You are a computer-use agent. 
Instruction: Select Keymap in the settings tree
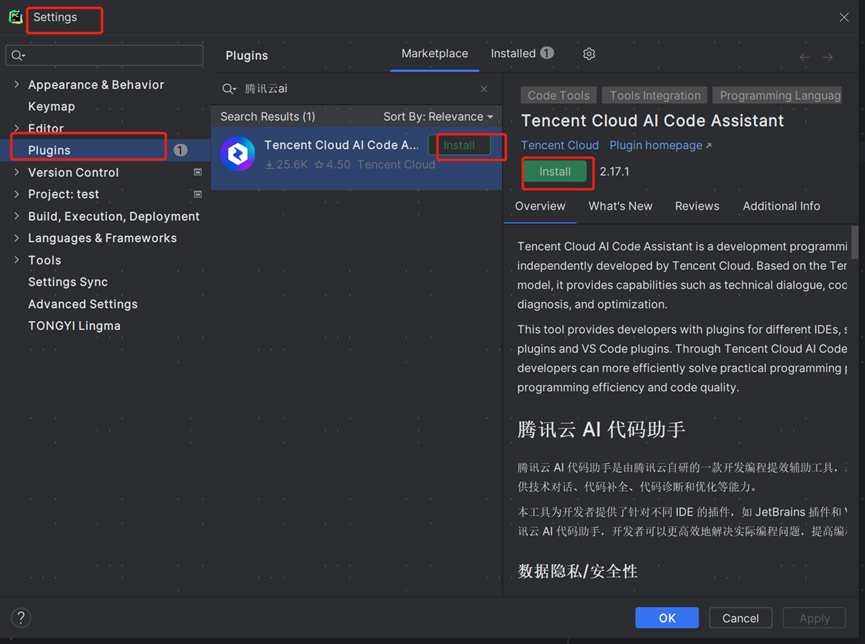click(51, 107)
